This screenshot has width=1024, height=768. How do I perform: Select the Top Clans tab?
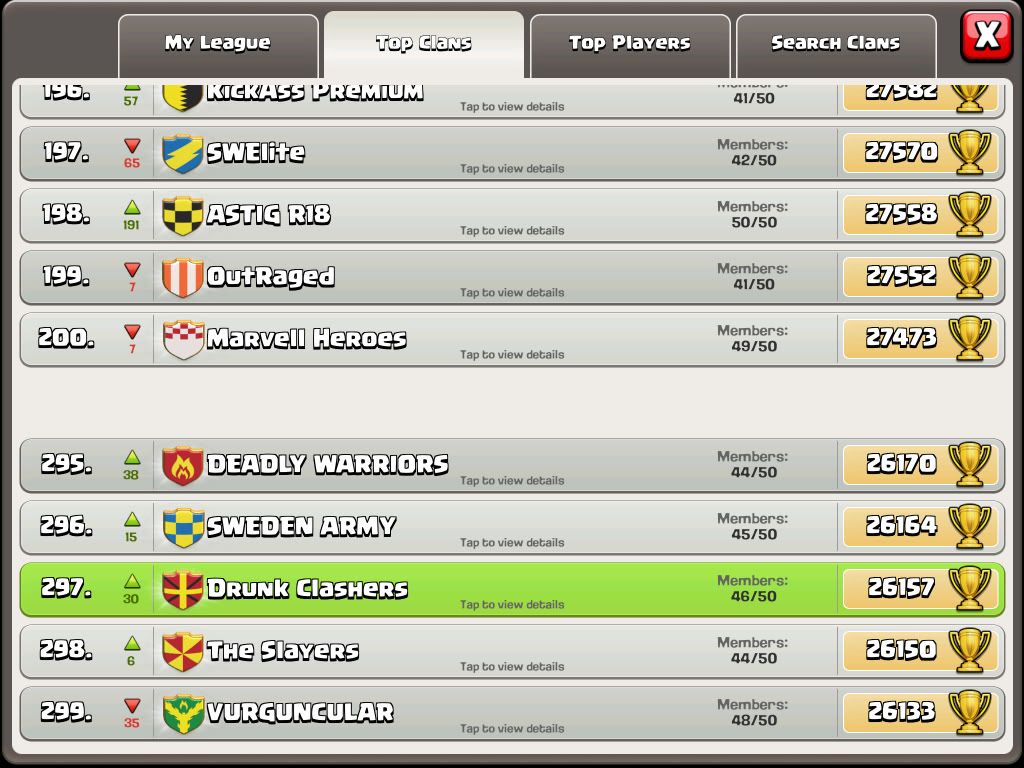(424, 44)
